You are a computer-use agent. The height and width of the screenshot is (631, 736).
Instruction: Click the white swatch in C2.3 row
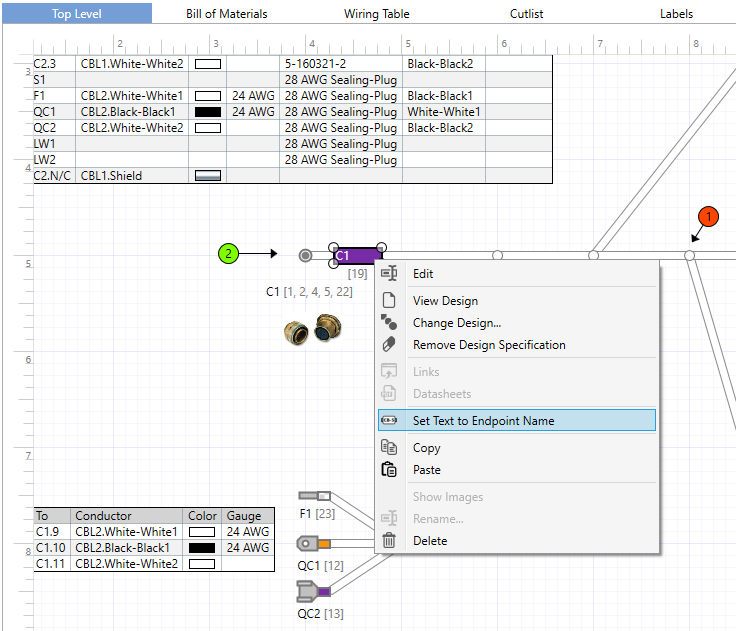208,64
